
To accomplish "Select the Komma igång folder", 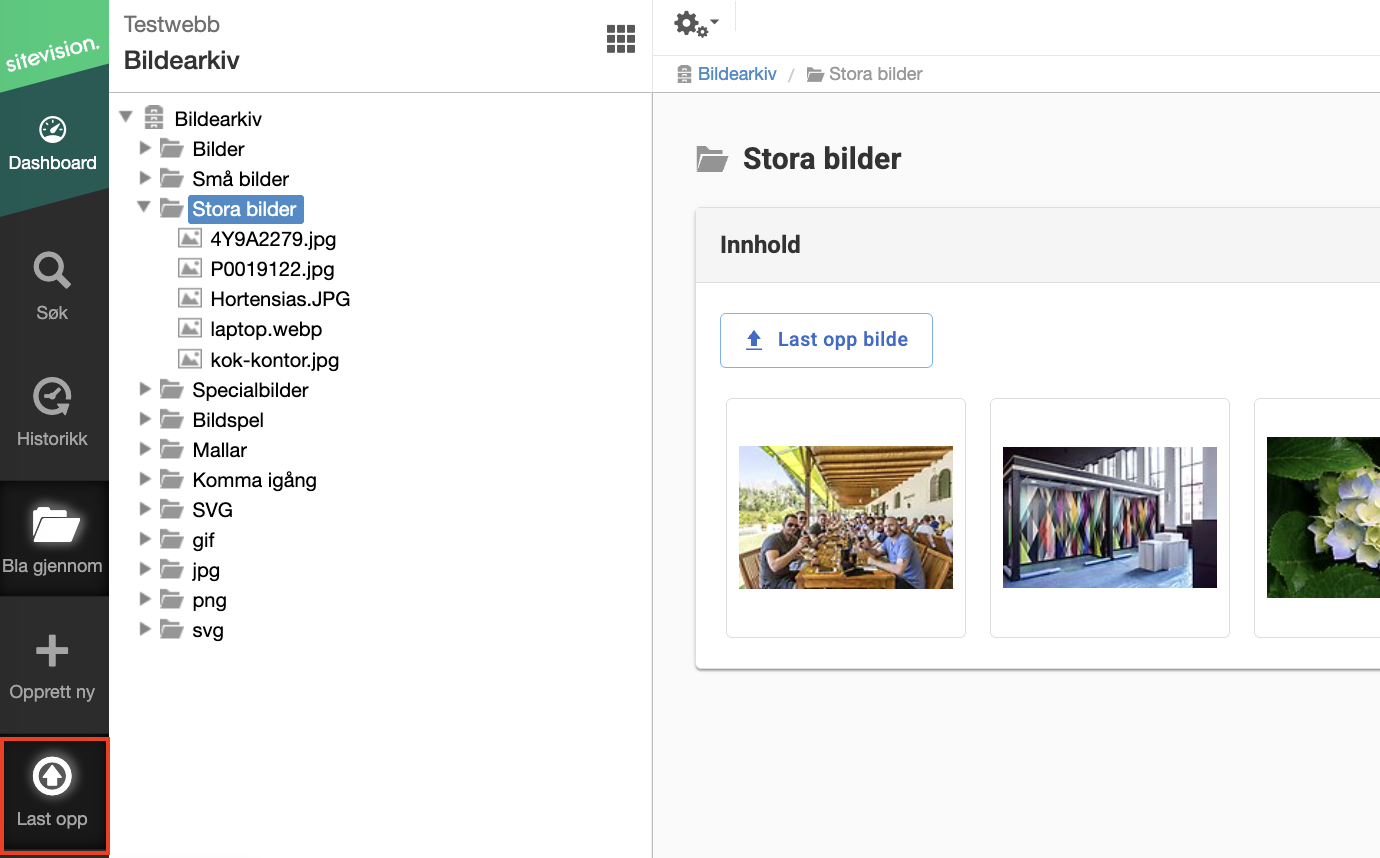I will click(x=254, y=480).
